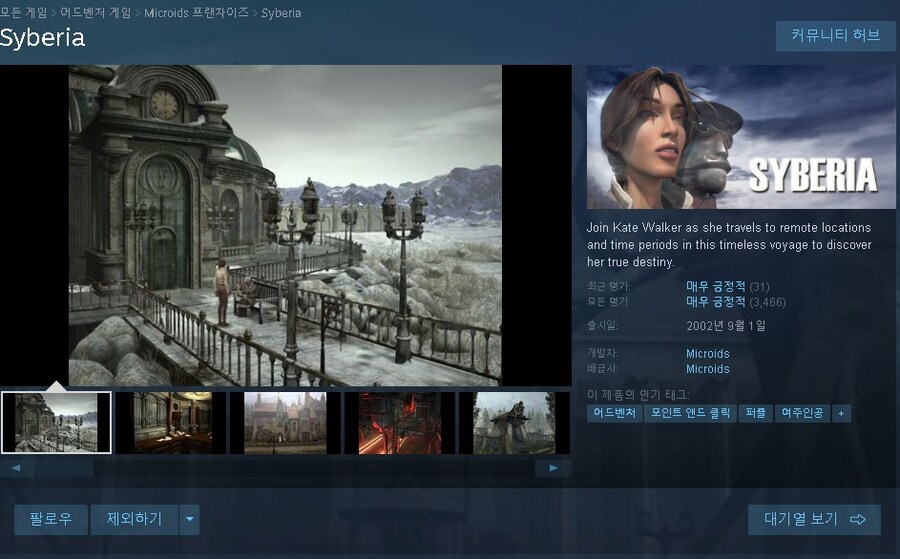Select the 퍼즐 tag
900x559 pixels.
click(756, 413)
